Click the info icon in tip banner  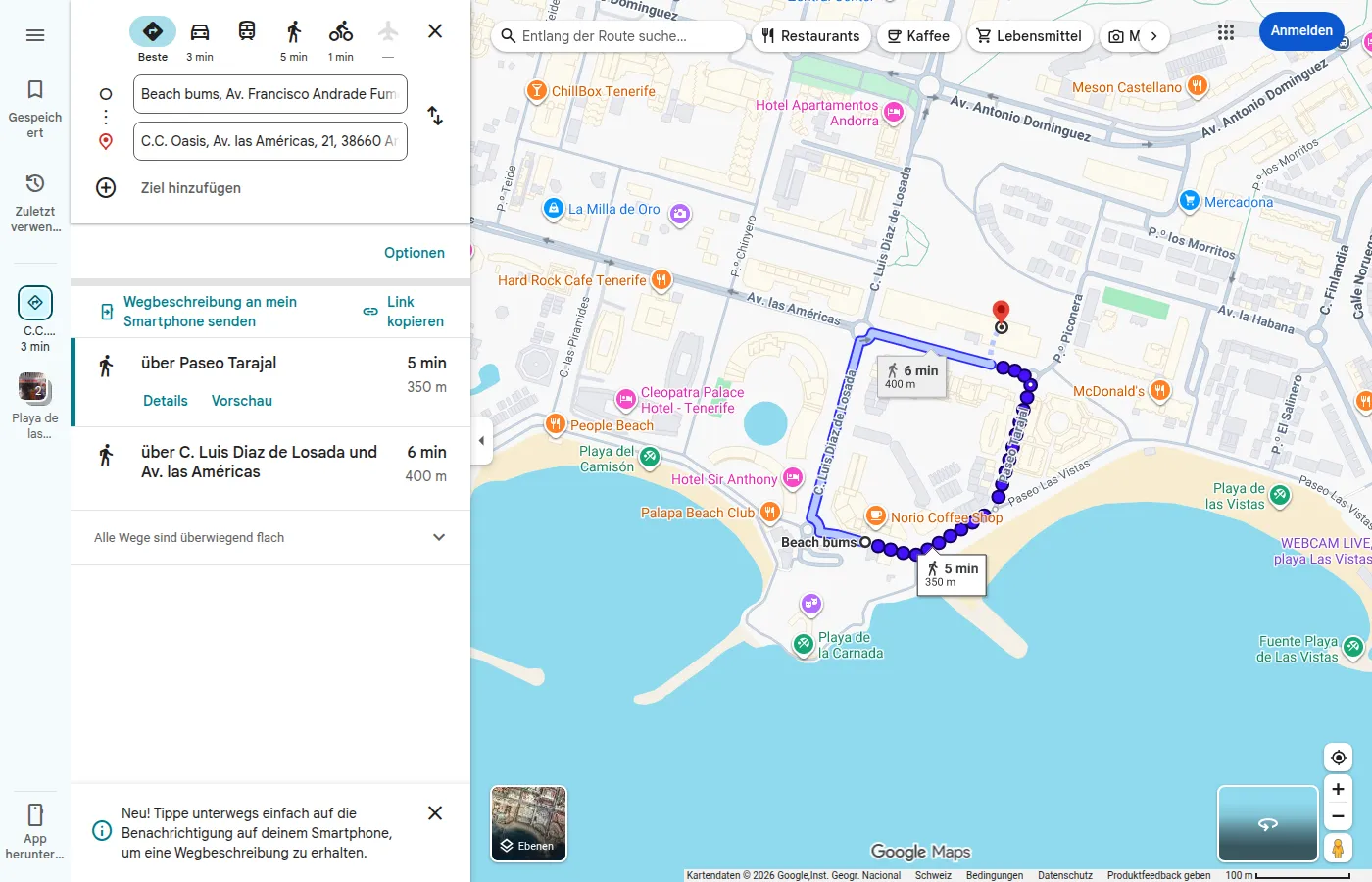102,831
